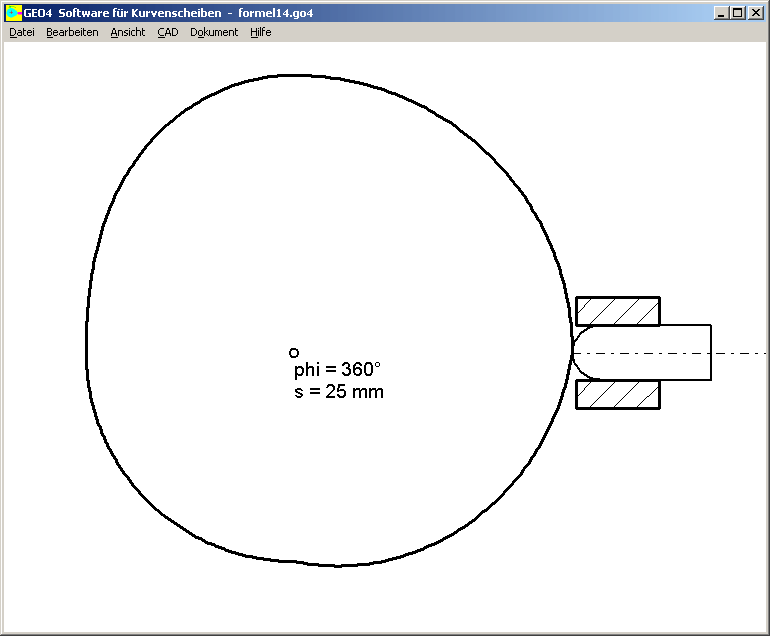Open the Ansicht menu
The width and height of the screenshot is (770, 636).
tap(127, 32)
